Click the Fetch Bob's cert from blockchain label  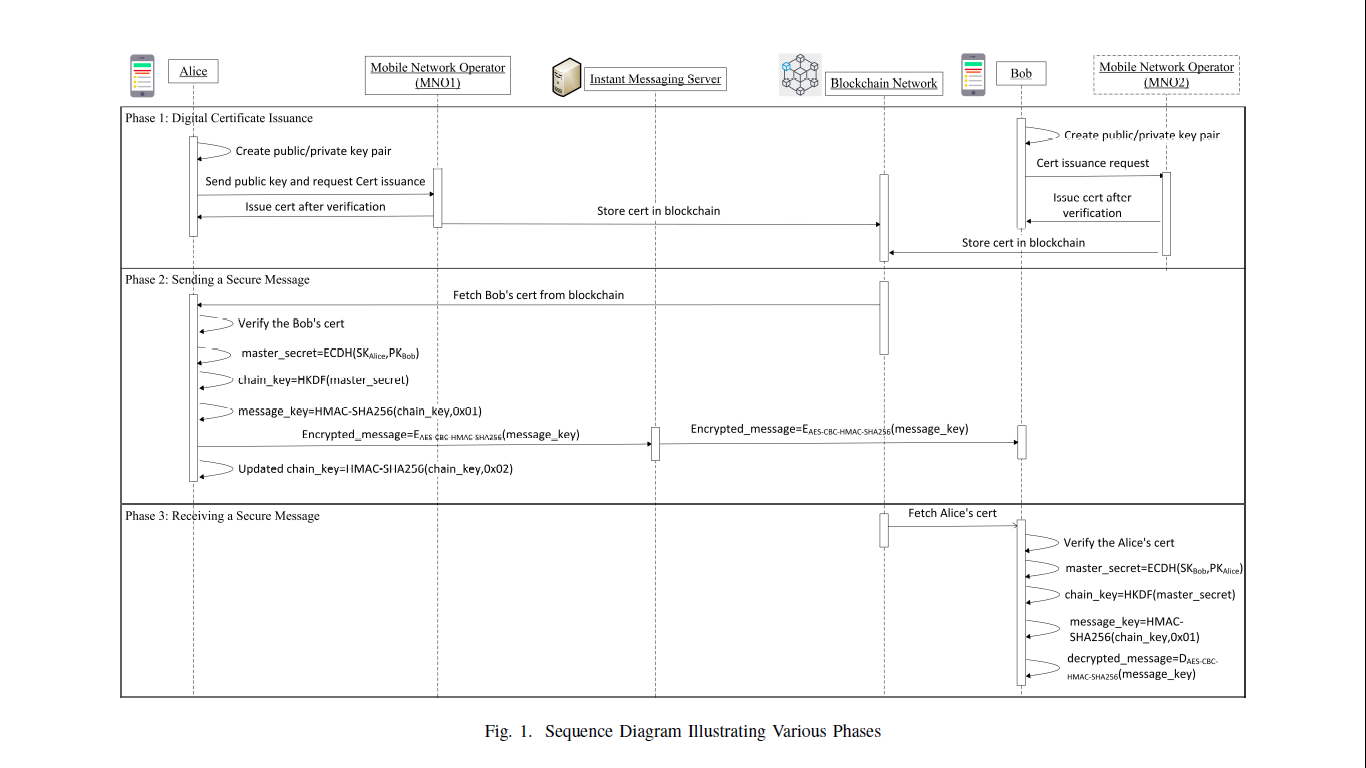click(x=538, y=295)
